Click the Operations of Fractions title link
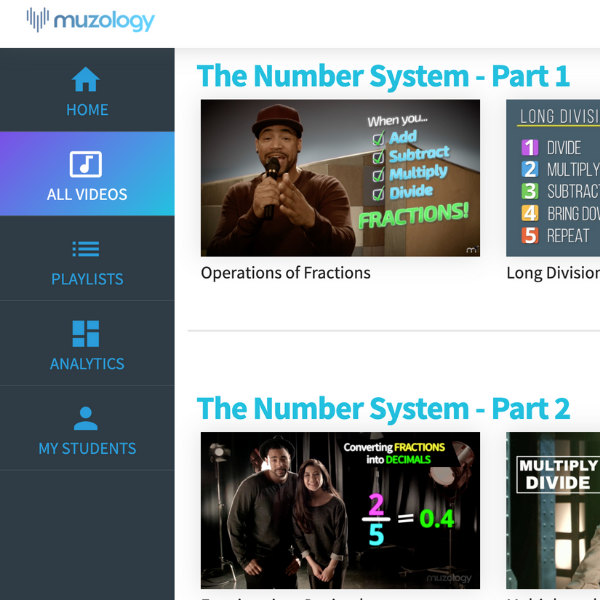600x600 pixels. click(285, 273)
